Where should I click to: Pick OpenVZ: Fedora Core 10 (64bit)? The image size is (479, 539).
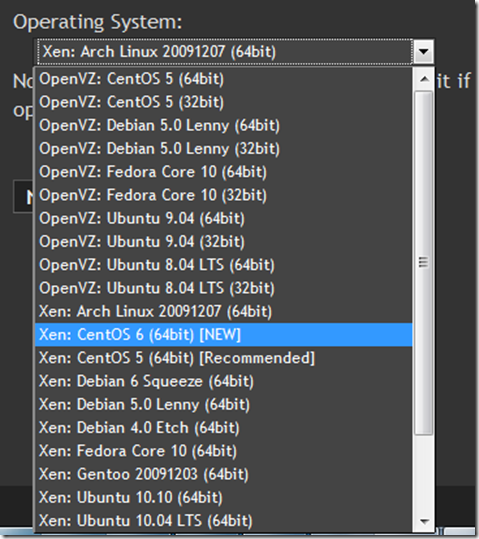click(x=224, y=172)
